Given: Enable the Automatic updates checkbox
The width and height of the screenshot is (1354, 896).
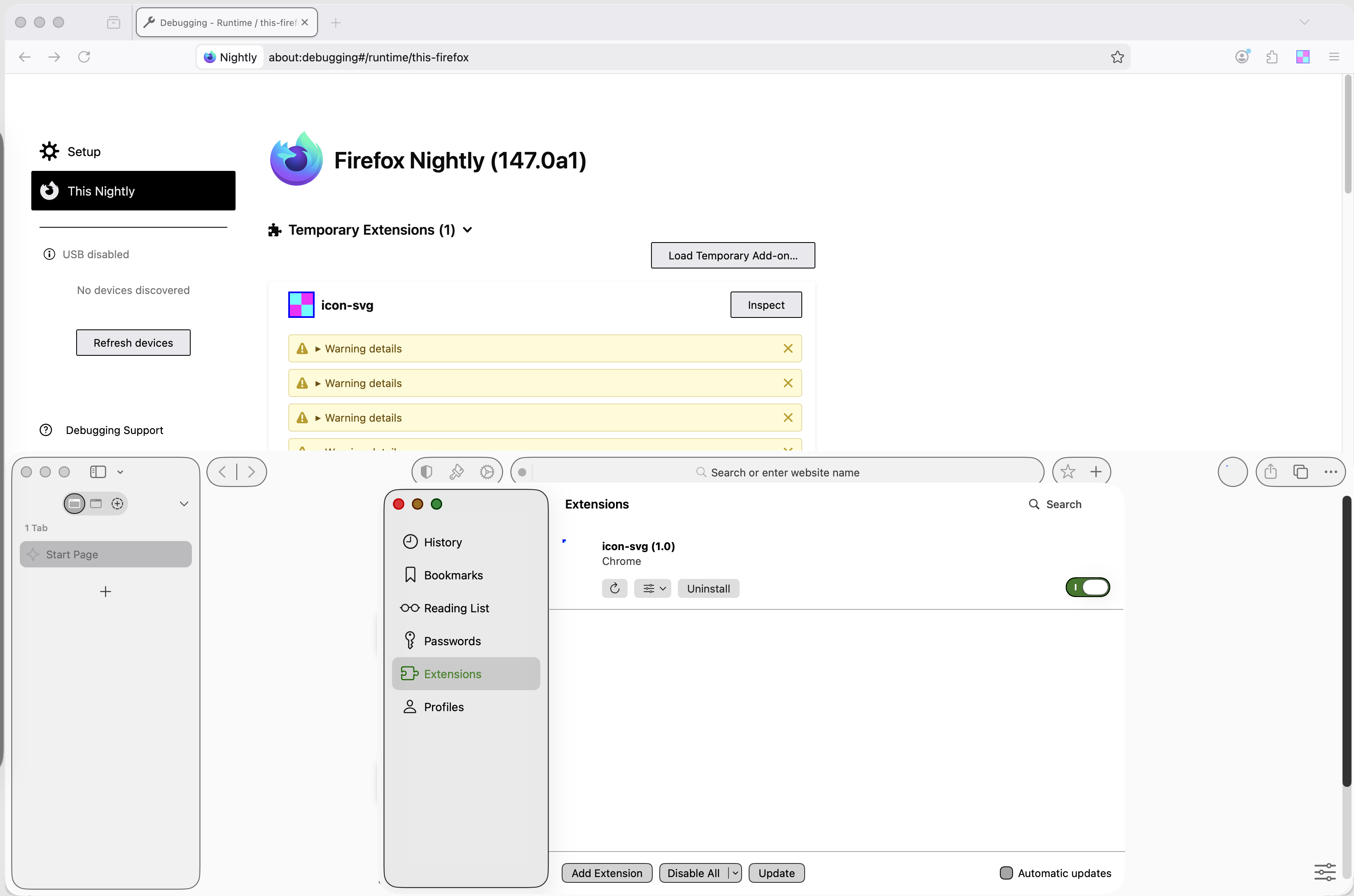Looking at the screenshot, I should tap(1006, 873).
